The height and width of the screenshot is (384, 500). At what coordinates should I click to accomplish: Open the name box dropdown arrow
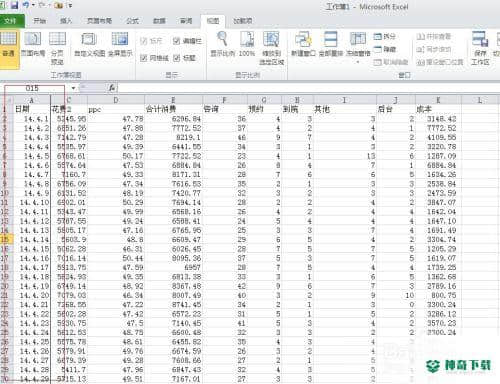73,88
